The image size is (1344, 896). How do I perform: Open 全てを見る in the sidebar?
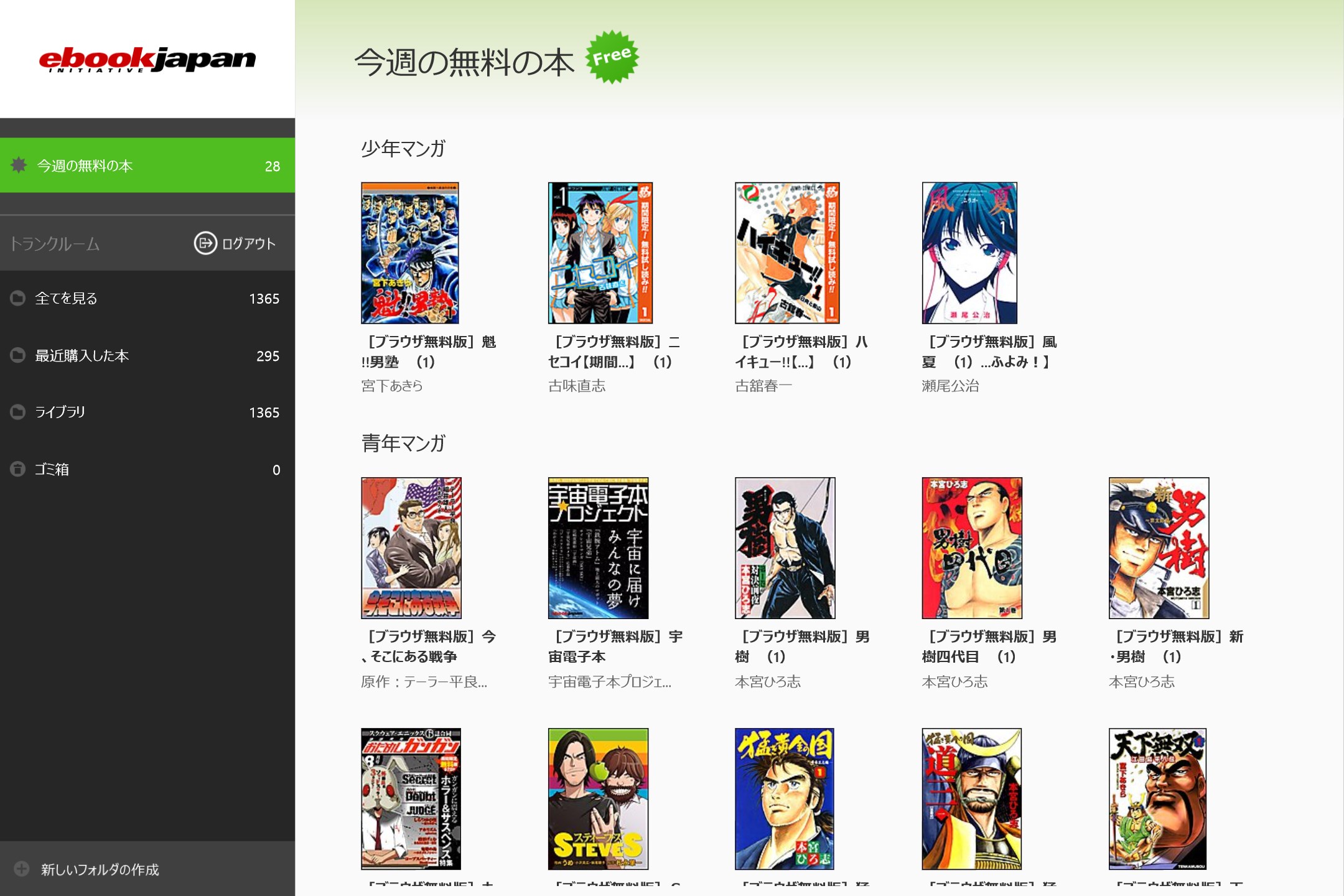(x=147, y=299)
